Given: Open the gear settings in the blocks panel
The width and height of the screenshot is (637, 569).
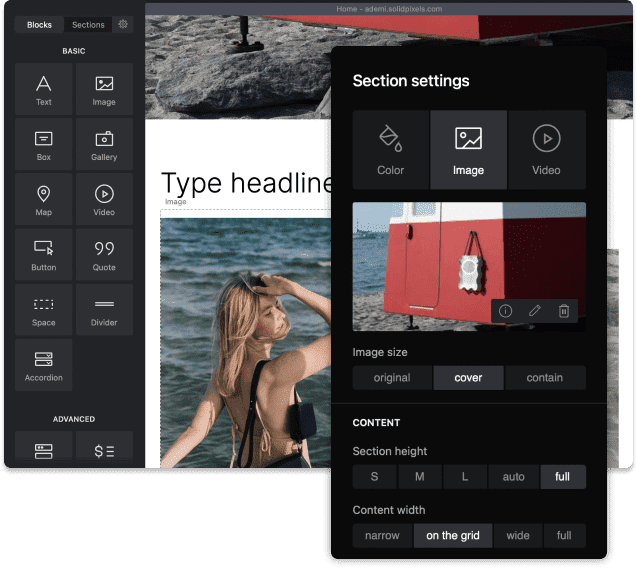Looking at the screenshot, I should point(123,24).
